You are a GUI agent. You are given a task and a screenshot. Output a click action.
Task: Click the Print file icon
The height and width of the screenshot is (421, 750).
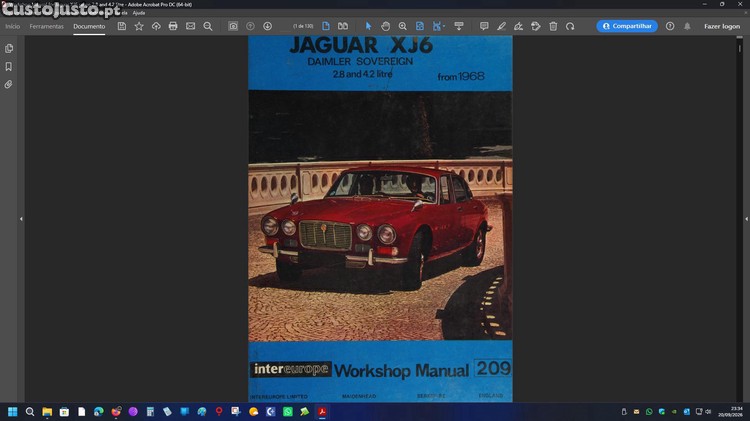[x=173, y=26]
